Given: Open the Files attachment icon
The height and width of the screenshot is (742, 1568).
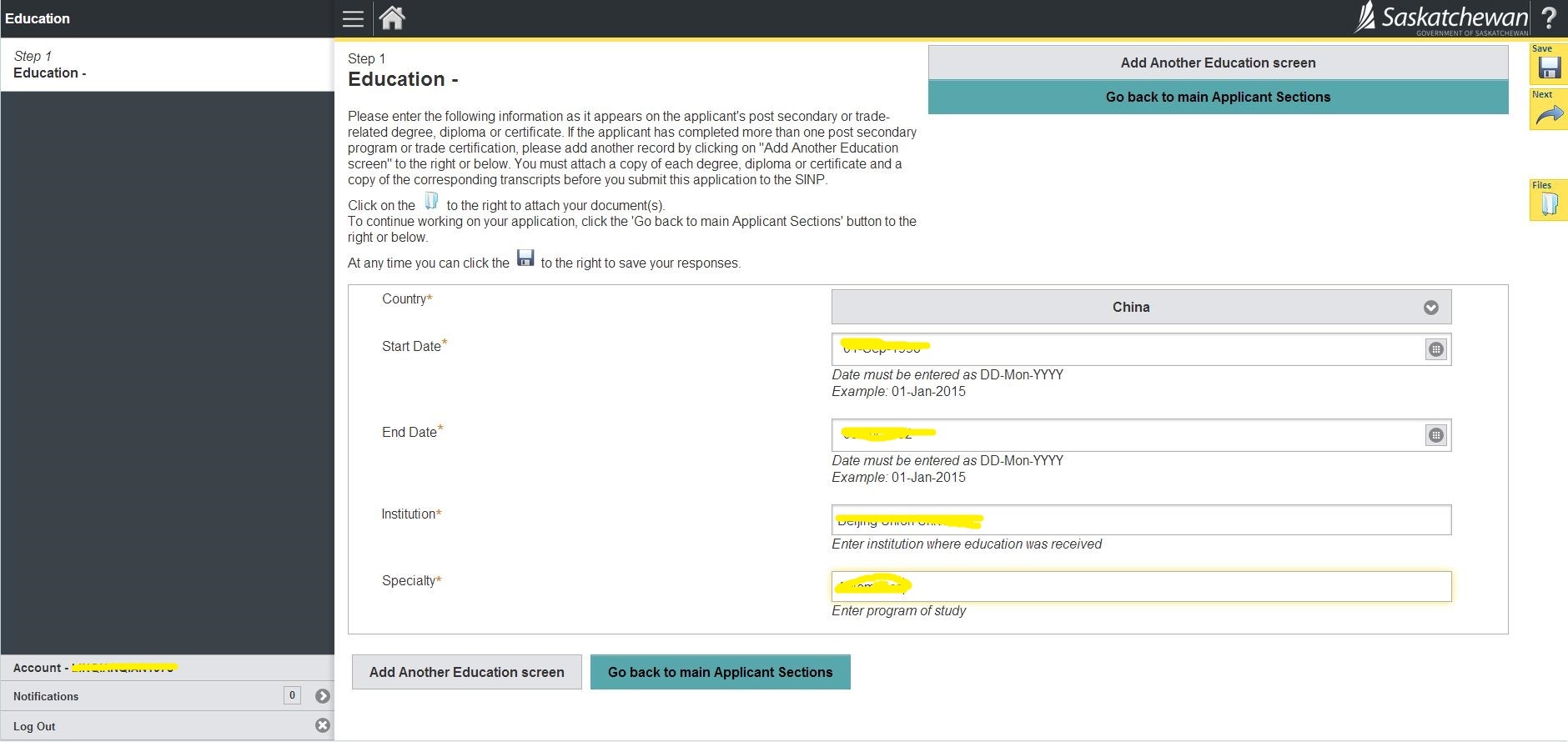Looking at the screenshot, I should click(1549, 204).
